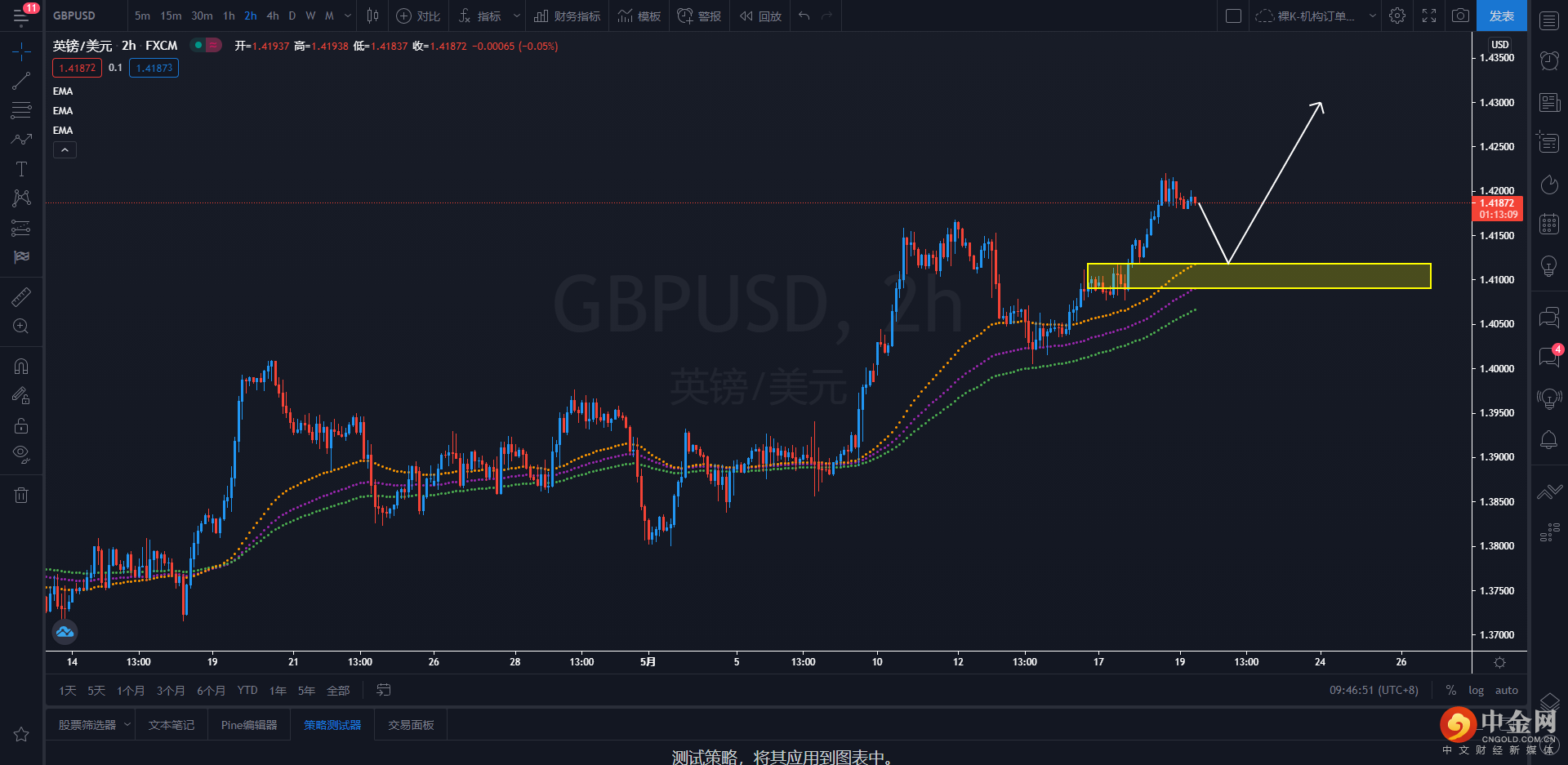1568x765 pixels.
Task: Open the notifications bell panel
Action: (1549, 440)
